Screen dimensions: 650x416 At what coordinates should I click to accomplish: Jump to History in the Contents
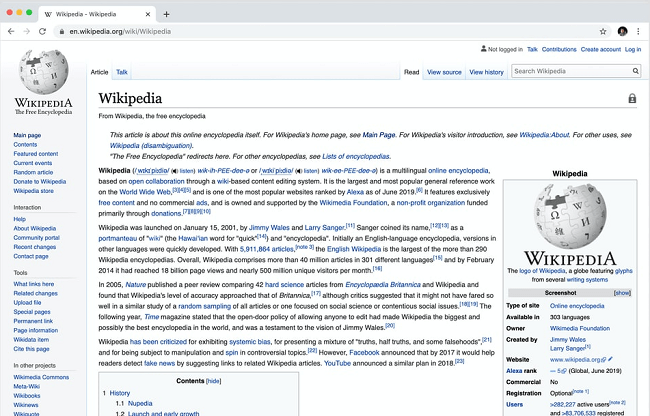[120, 393]
